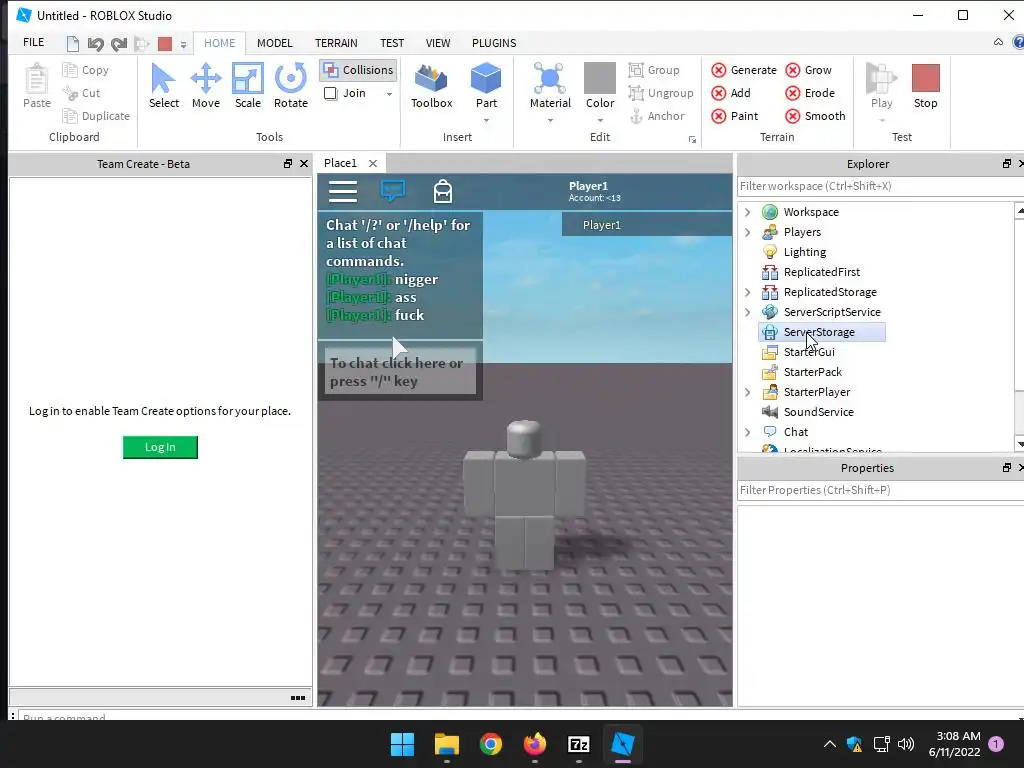1024x768 pixels.
Task: Pick the Rotate tool
Action: click(x=291, y=86)
